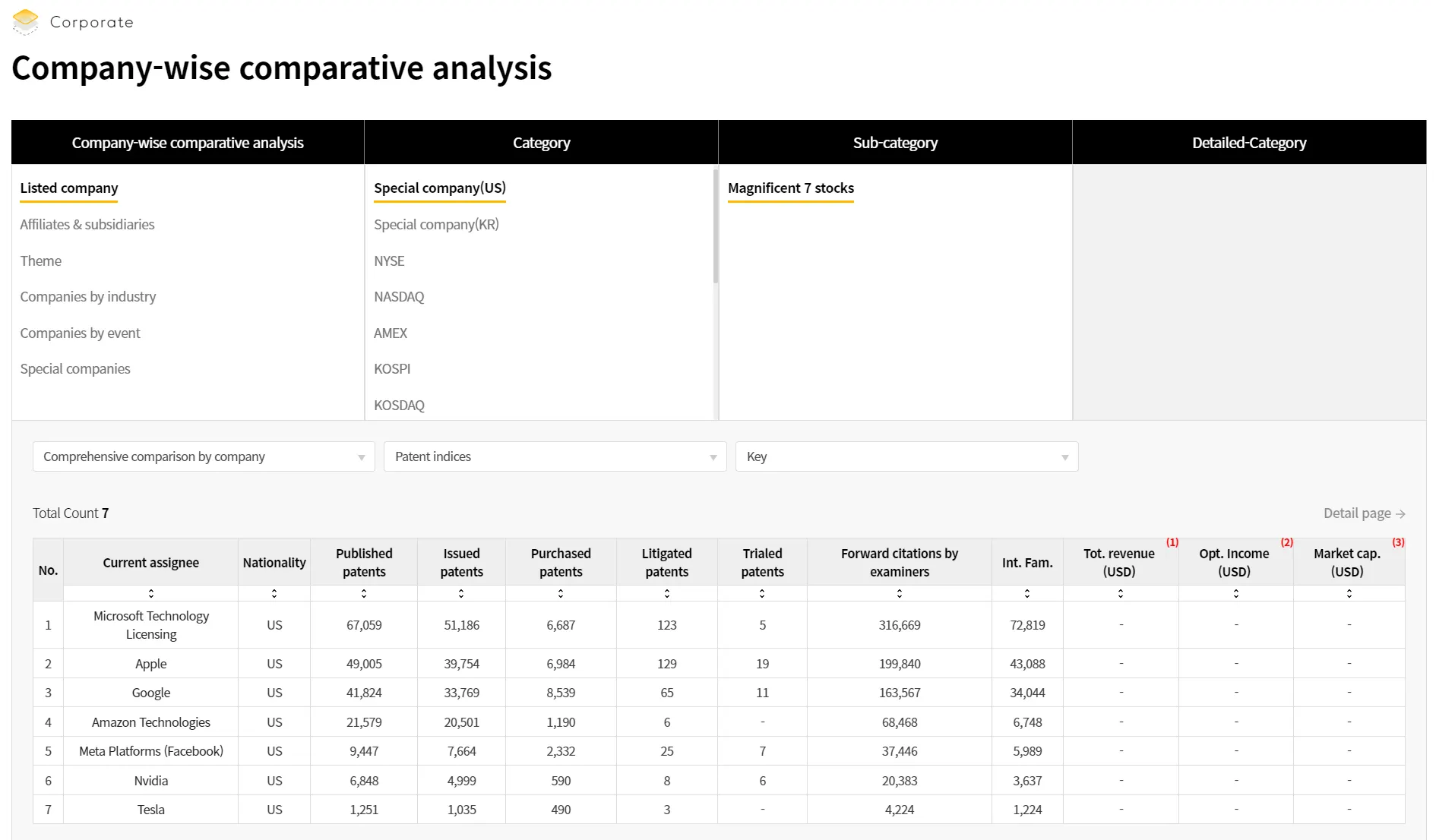Image resolution: width=1436 pixels, height=840 pixels.
Task: Sort by Purchased patents column arrows
Action: point(561,593)
